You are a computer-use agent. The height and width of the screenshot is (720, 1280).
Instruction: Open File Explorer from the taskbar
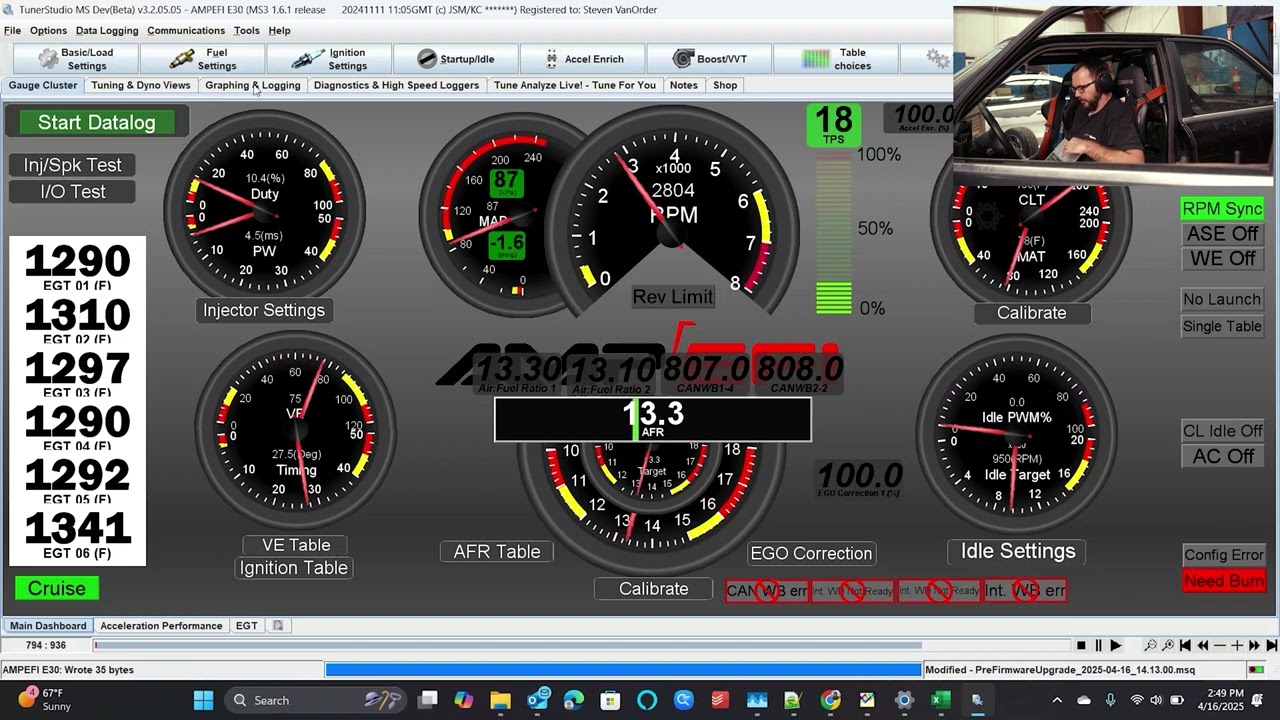point(500,700)
